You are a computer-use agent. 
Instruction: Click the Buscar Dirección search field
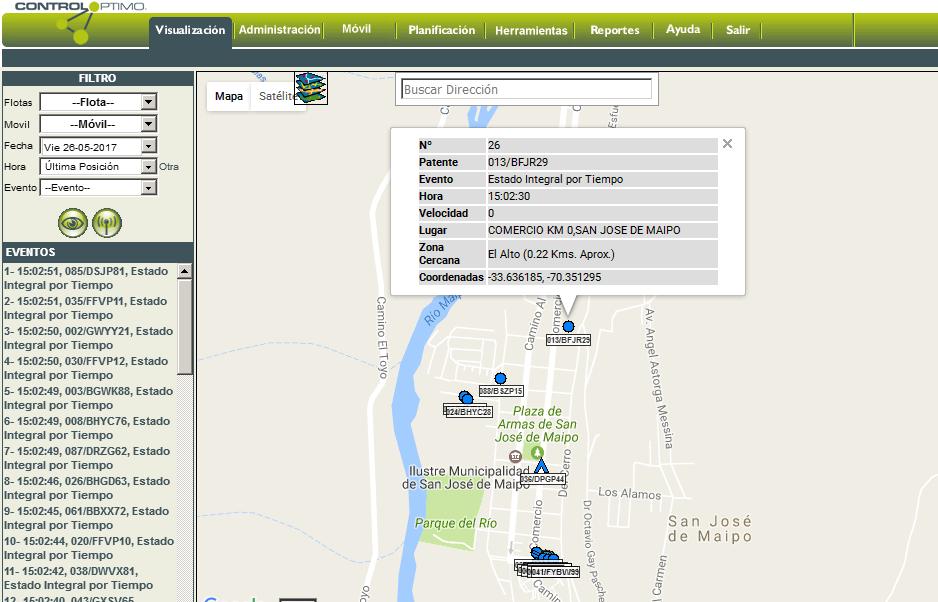526,89
